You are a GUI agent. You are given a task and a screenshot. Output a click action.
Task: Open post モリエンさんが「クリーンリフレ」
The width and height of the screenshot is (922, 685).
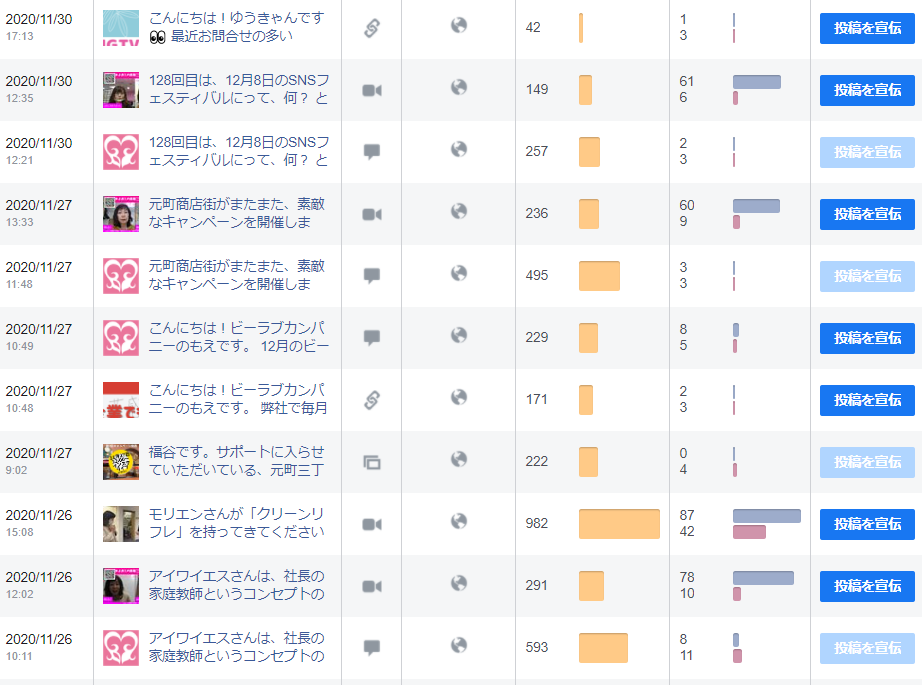tap(236, 523)
